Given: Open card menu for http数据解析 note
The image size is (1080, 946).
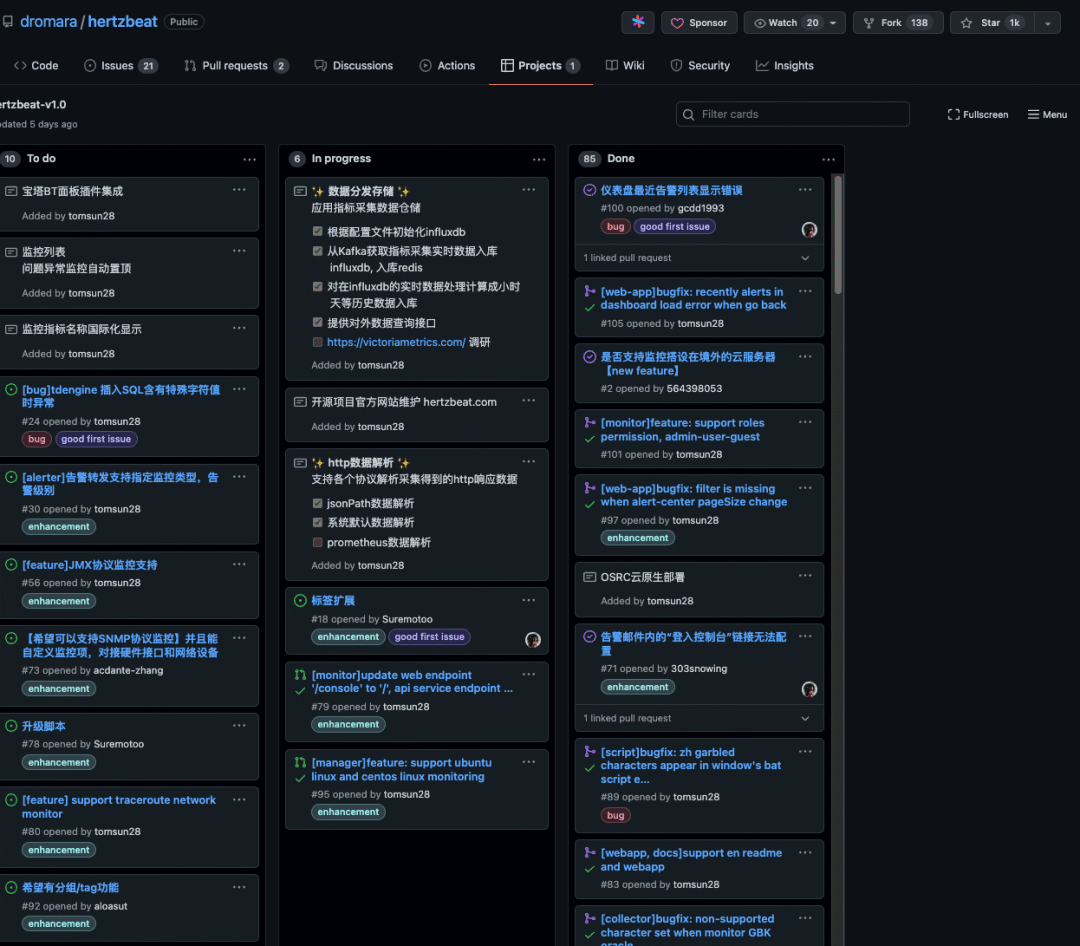Looking at the screenshot, I should 528,462.
